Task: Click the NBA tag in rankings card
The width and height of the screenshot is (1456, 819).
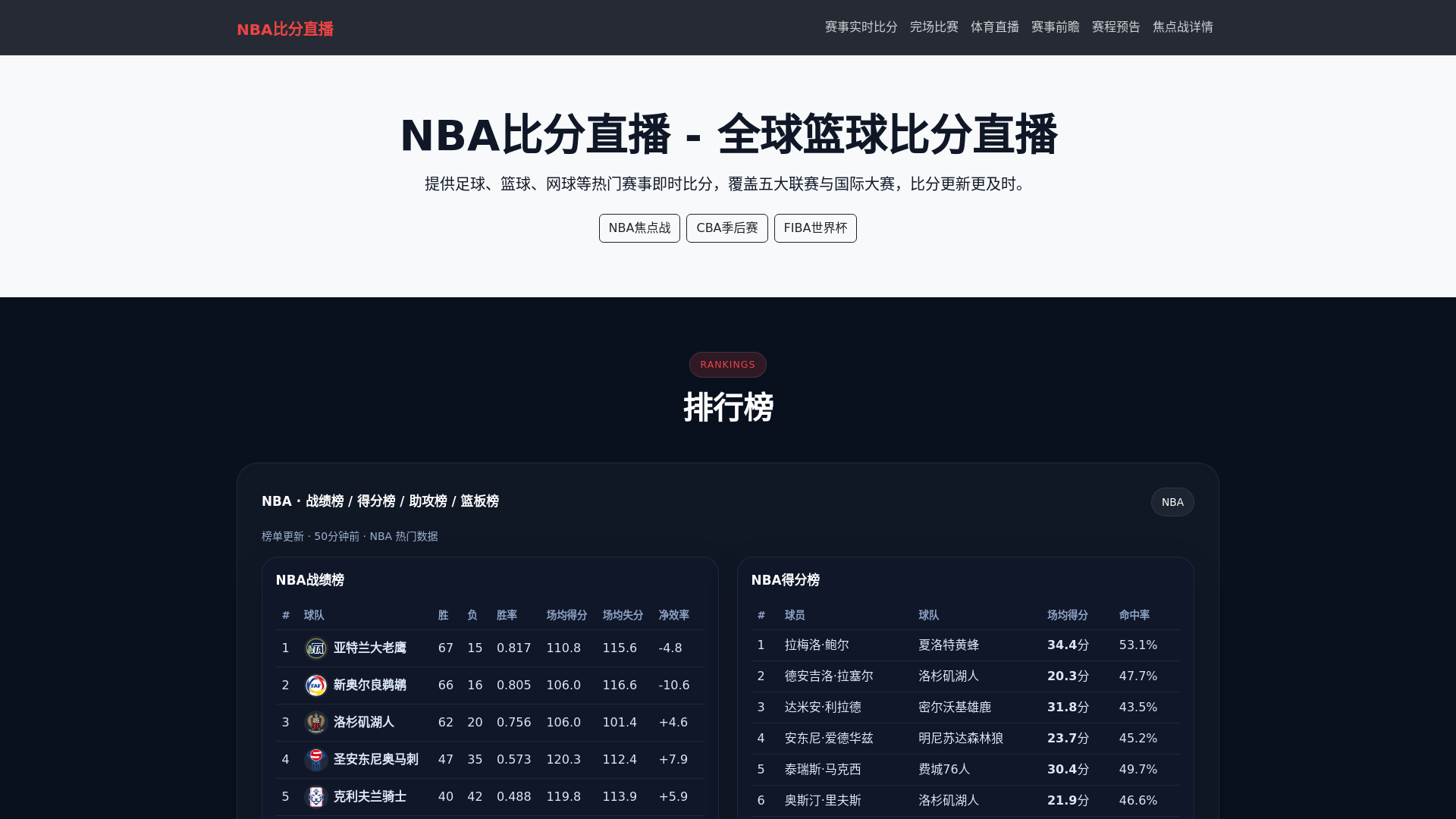Action: (1172, 502)
